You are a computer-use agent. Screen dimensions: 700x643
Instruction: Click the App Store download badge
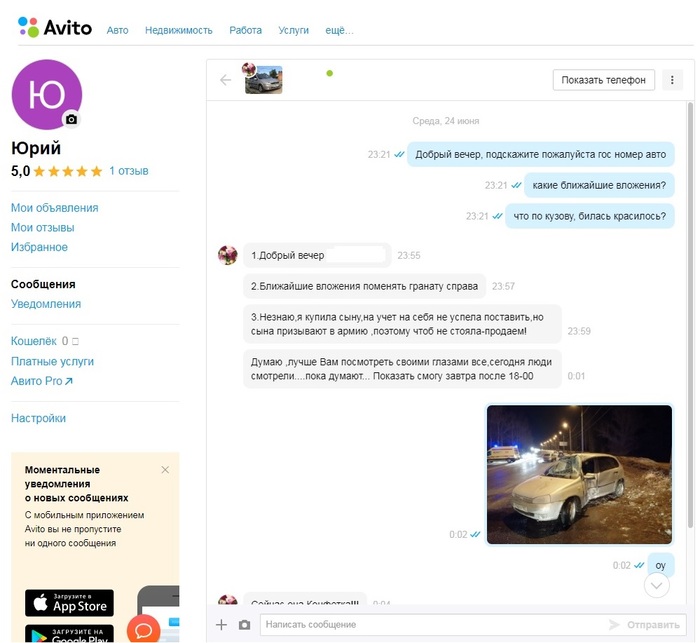click(x=69, y=603)
